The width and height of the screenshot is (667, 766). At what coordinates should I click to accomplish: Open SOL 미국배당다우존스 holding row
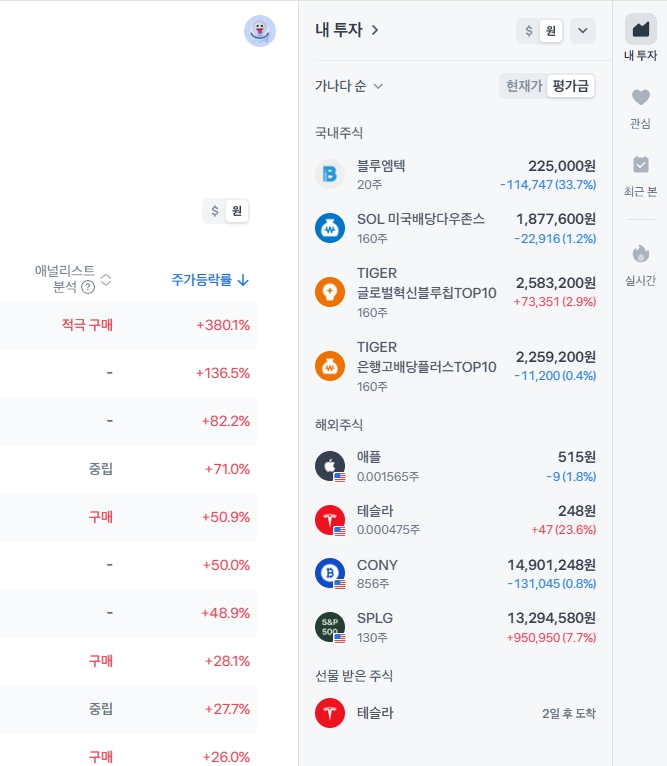[x=455, y=228]
